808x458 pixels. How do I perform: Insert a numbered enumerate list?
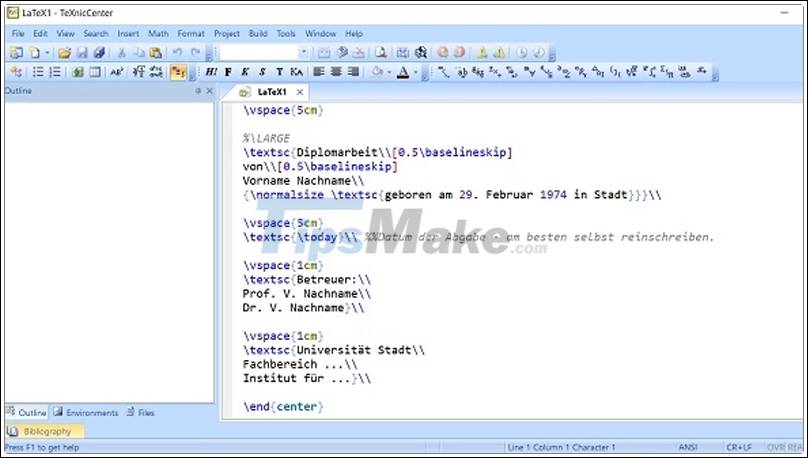(x=55, y=72)
